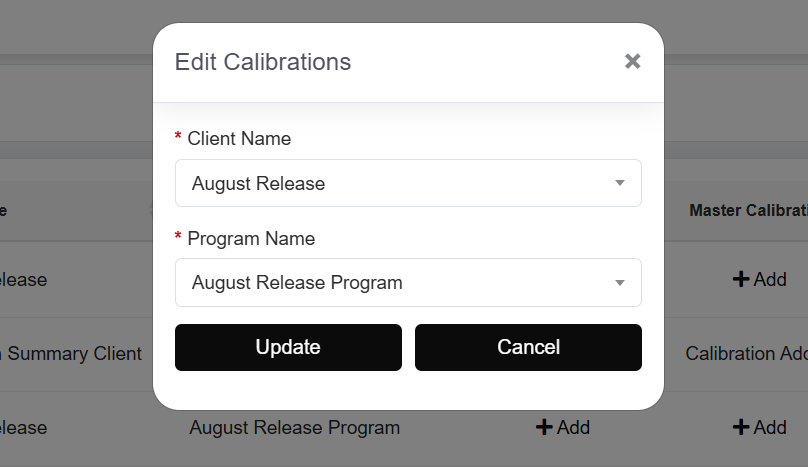
Task: Click plus Add in last row's Master Calibration
Action: point(760,428)
